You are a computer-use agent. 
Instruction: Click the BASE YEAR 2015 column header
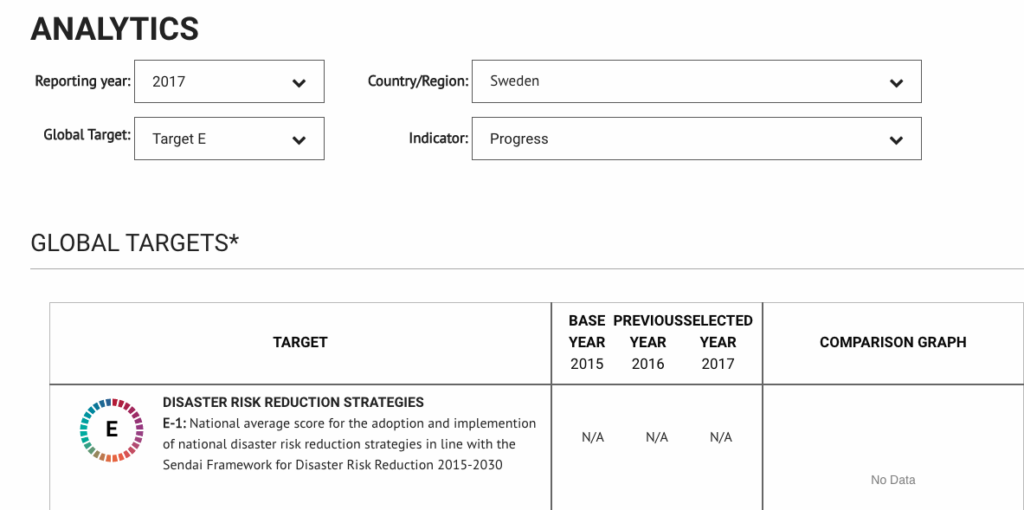click(x=587, y=342)
